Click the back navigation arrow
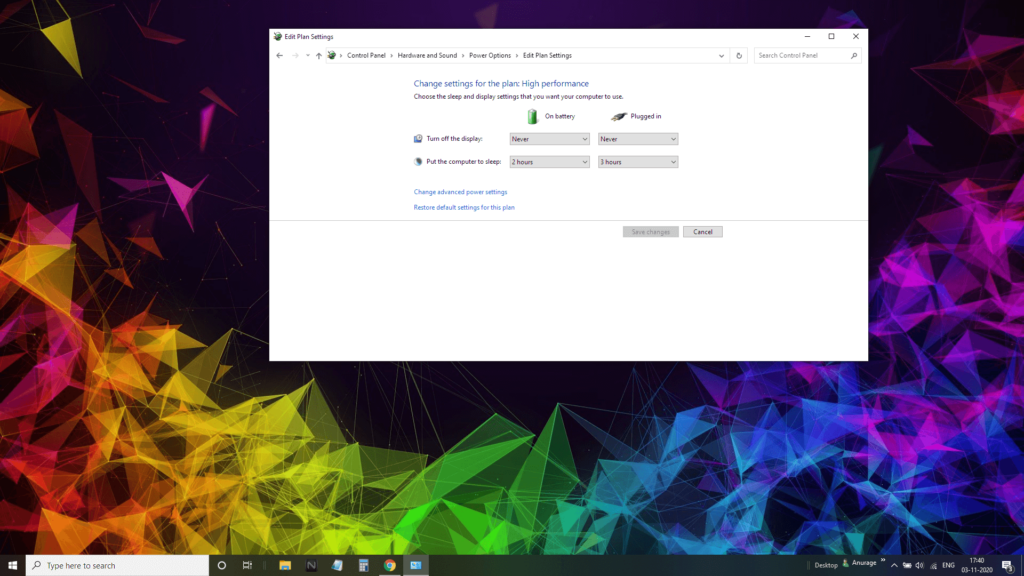The height and width of the screenshot is (576, 1024). click(280, 55)
